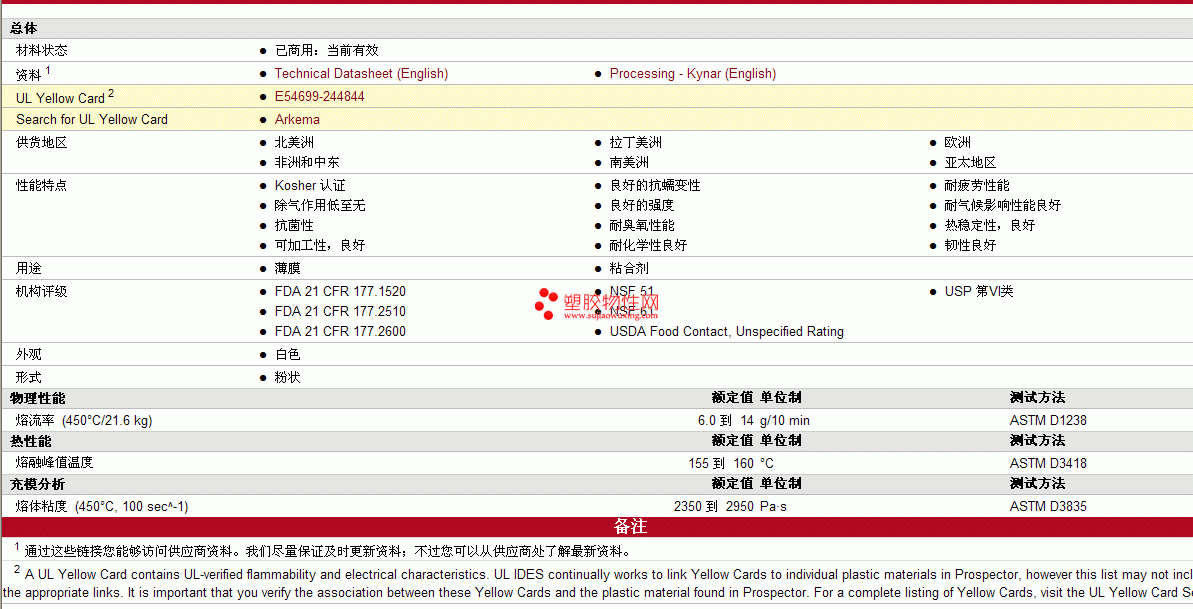This screenshot has height=609, width=1193.
Task: Click the 耐化学性良好 feature
Action: point(648,245)
